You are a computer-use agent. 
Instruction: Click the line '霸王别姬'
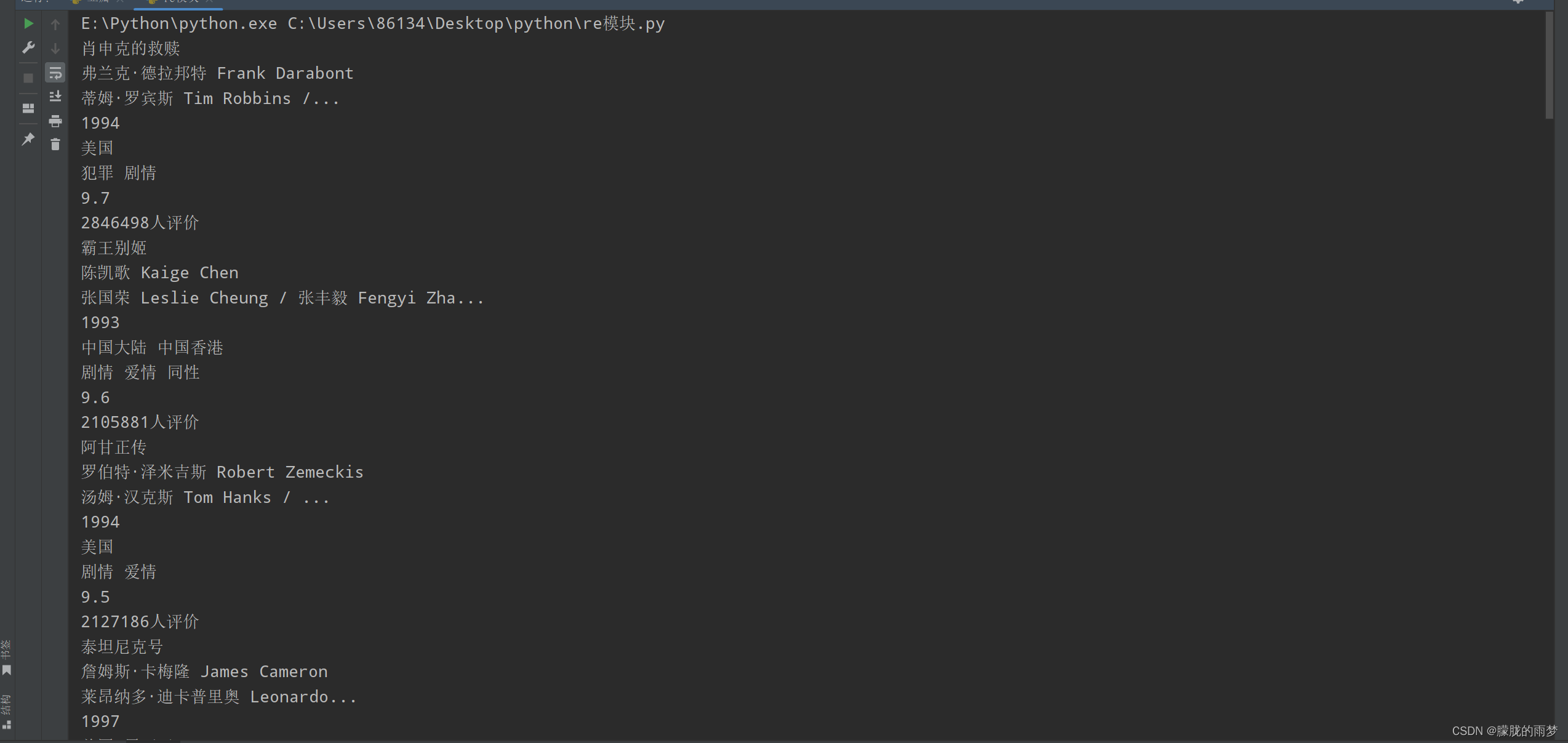coord(114,248)
